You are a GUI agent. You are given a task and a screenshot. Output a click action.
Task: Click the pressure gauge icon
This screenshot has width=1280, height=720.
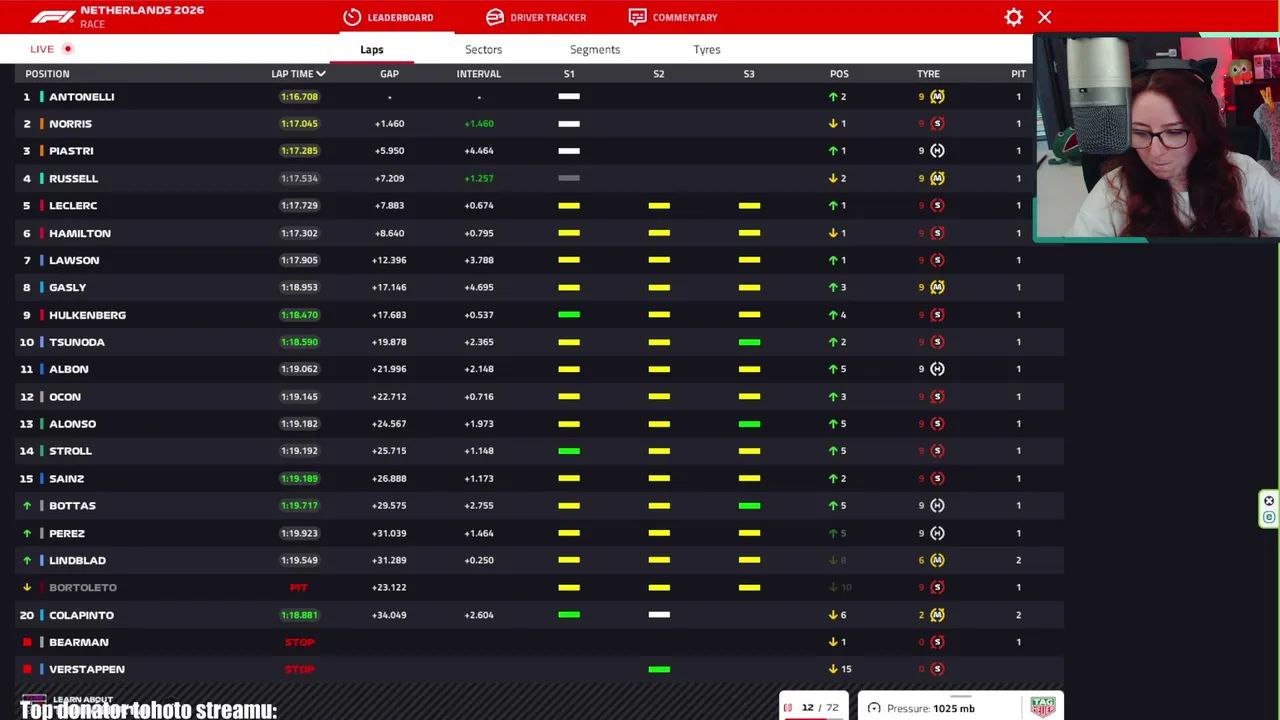coord(874,708)
